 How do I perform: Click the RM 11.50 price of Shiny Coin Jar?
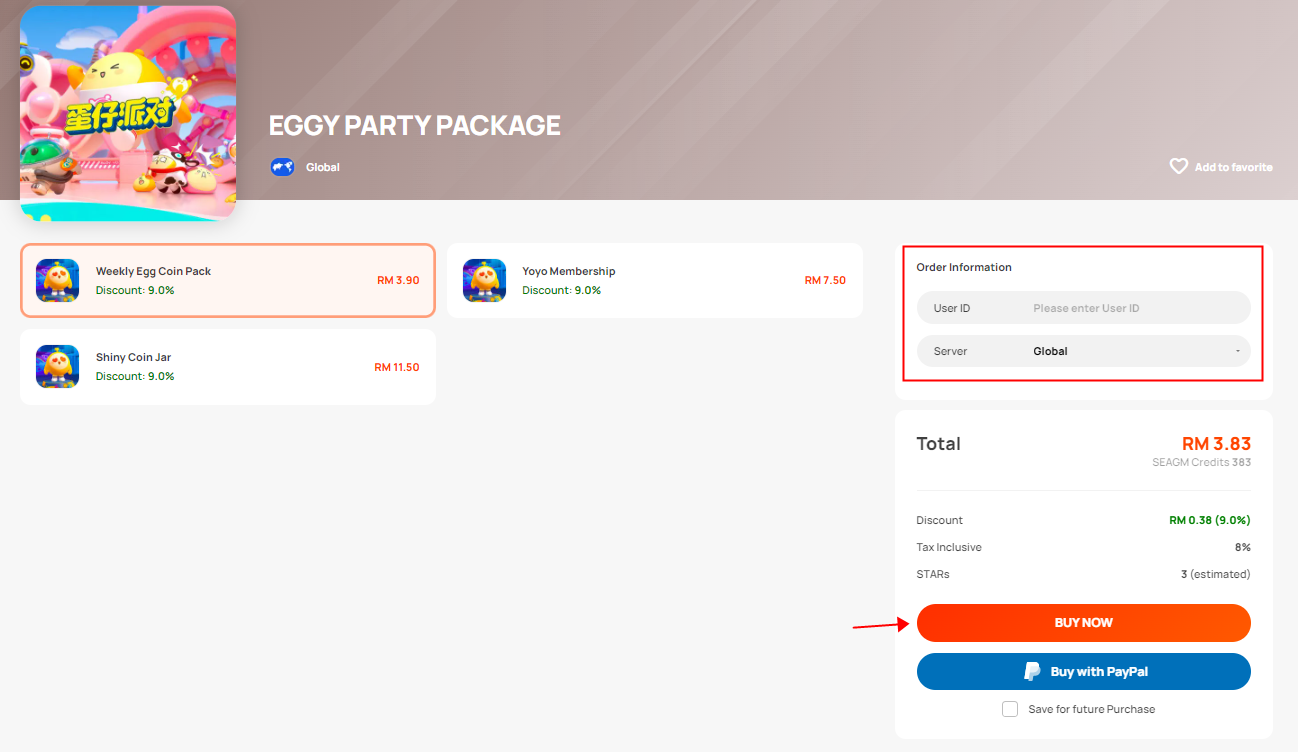(x=397, y=367)
